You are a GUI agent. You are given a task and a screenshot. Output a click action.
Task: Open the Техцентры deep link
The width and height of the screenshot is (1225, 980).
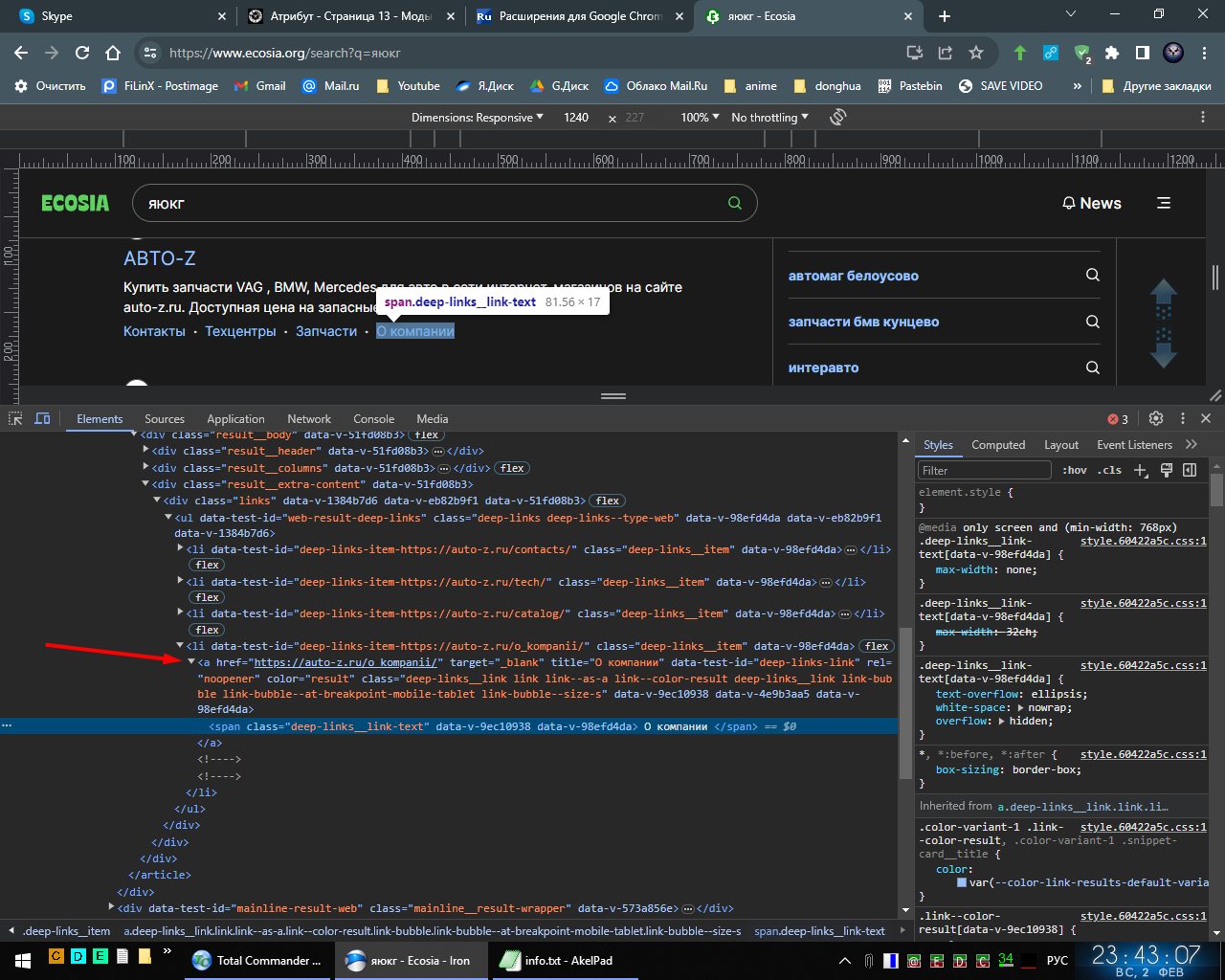pos(240,331)
